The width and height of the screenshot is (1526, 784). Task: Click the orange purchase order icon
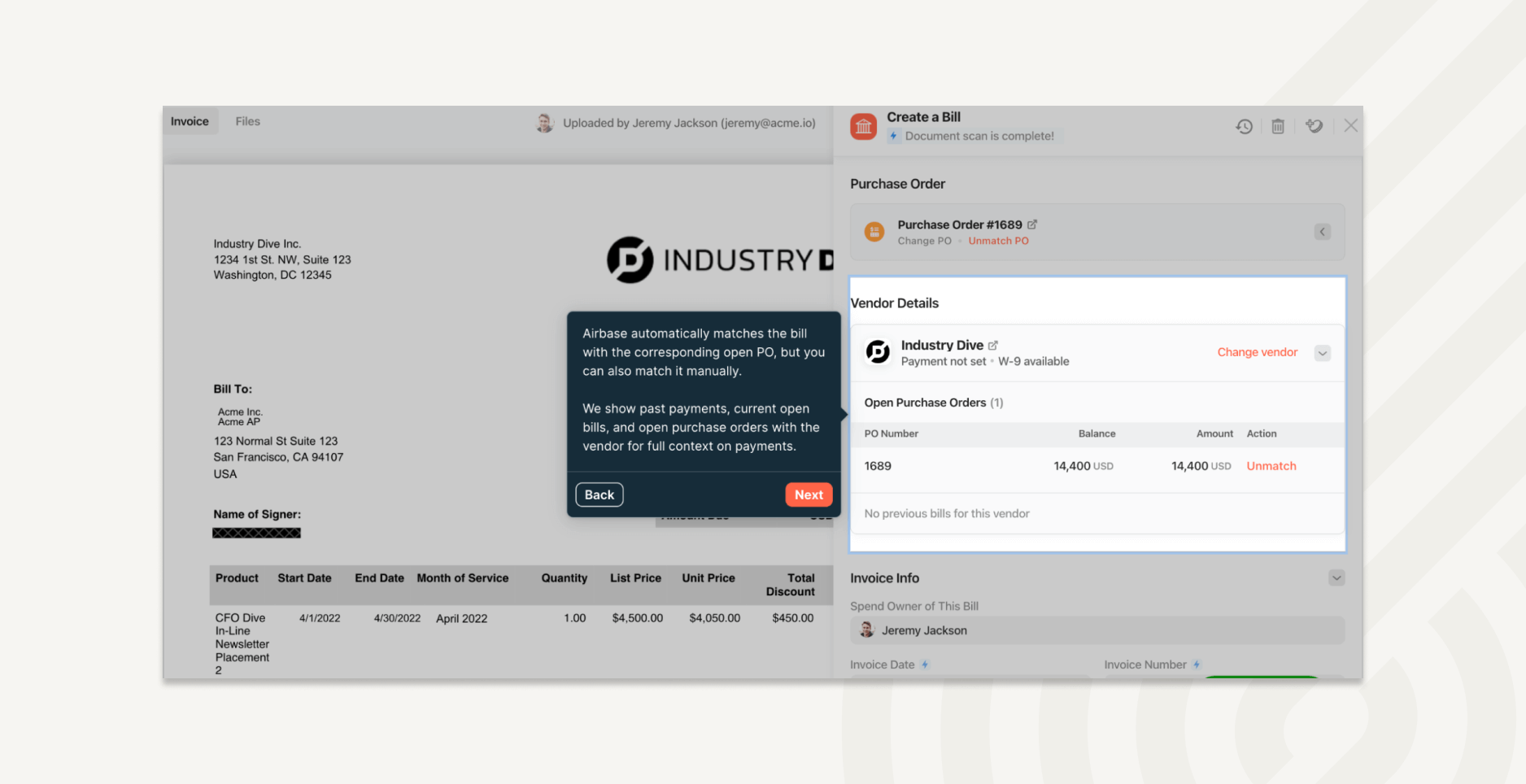(874, 232)
